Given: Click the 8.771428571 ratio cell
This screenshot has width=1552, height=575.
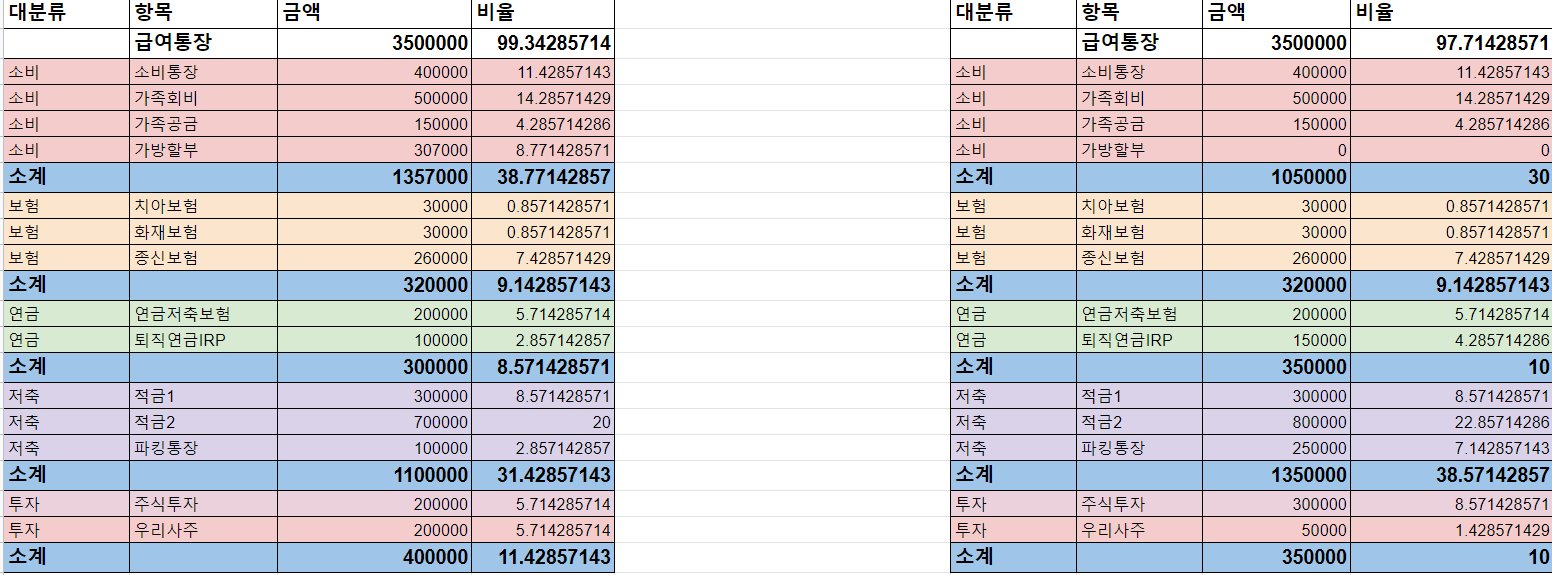Looking at the screenshot, I should click(x=542, y=151).
